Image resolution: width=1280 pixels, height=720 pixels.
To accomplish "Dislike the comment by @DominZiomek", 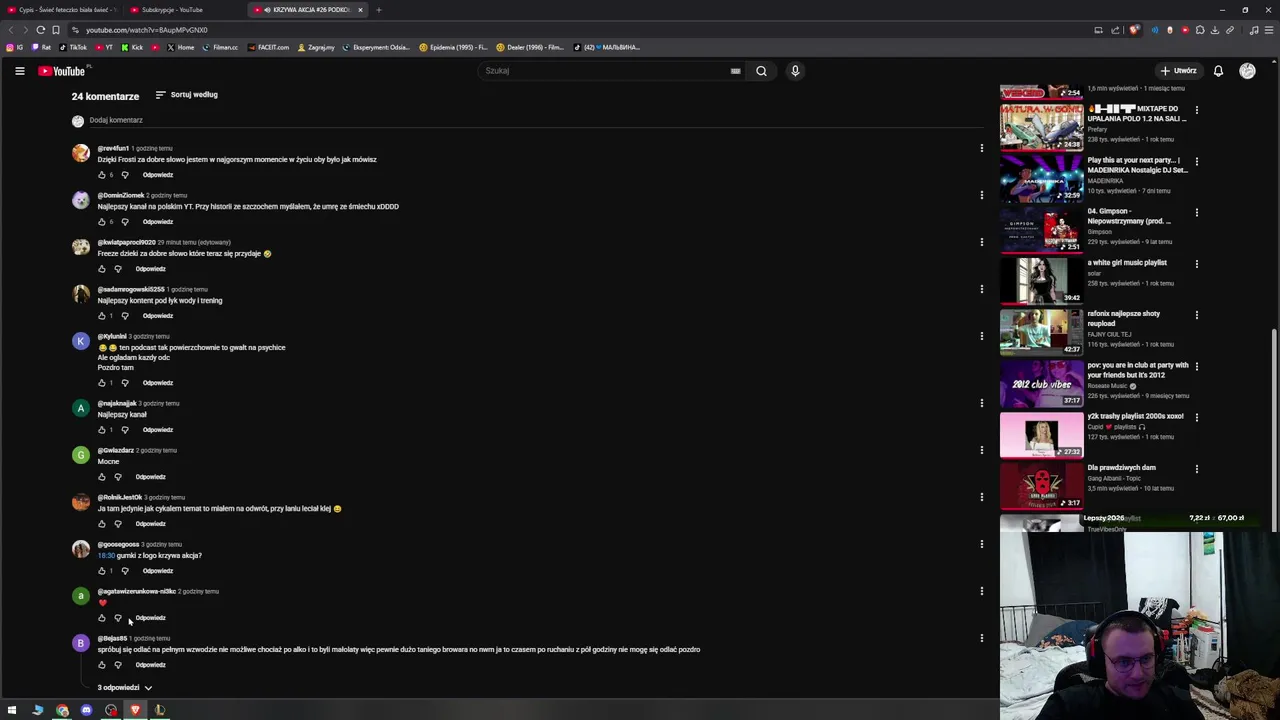I will (x=124, y=222).
